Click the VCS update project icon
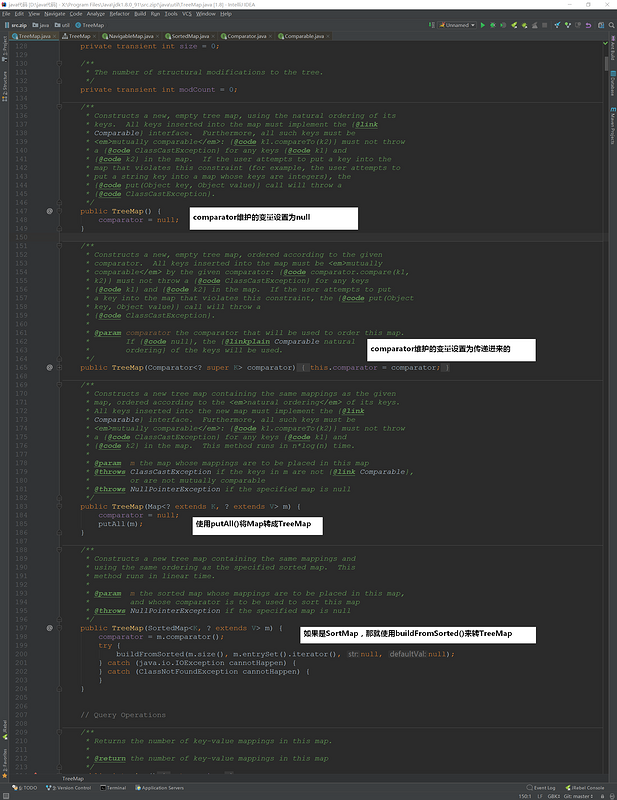The image size is (617, 800). (x=557, y=25)
